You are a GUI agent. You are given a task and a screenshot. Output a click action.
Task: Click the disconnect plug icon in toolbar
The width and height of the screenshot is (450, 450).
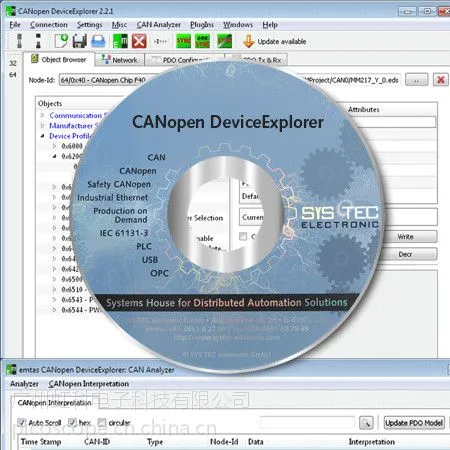tap(39, 41)
